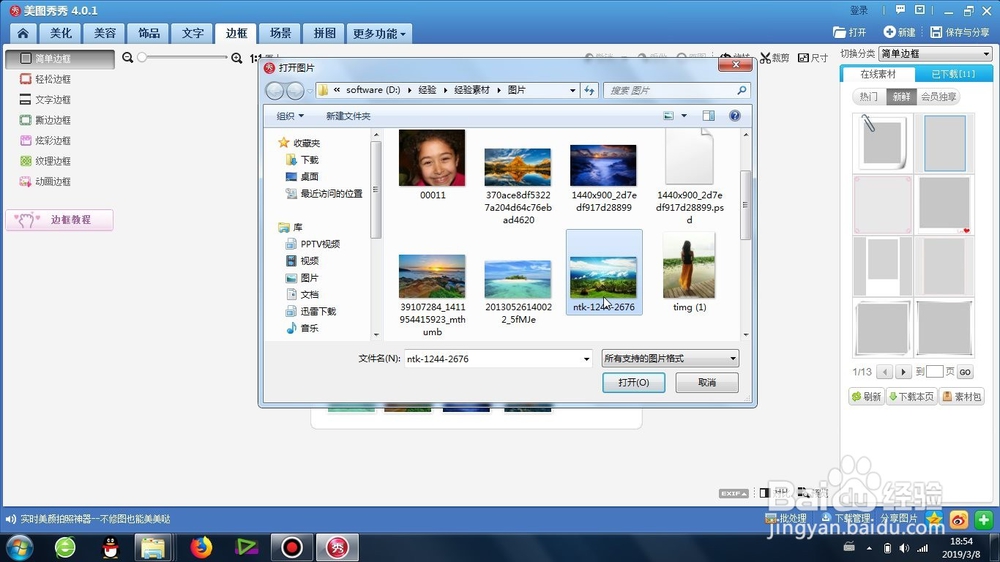Viewport: 1000px width, 562px height.
Task: Open view options dropdown arrow
Action: point(684,115)
